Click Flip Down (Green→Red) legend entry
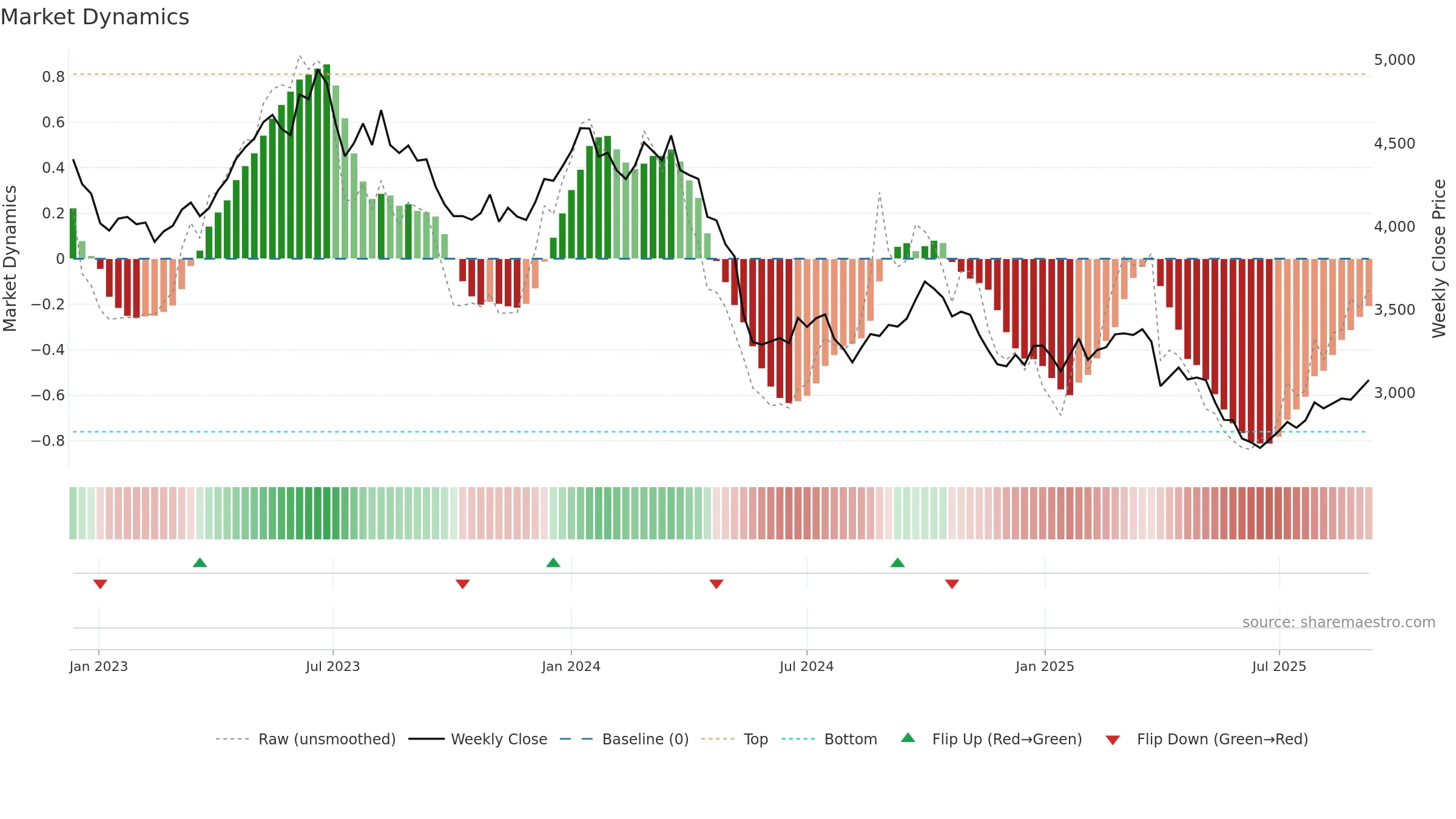1456x819 pixels. 1207,739
